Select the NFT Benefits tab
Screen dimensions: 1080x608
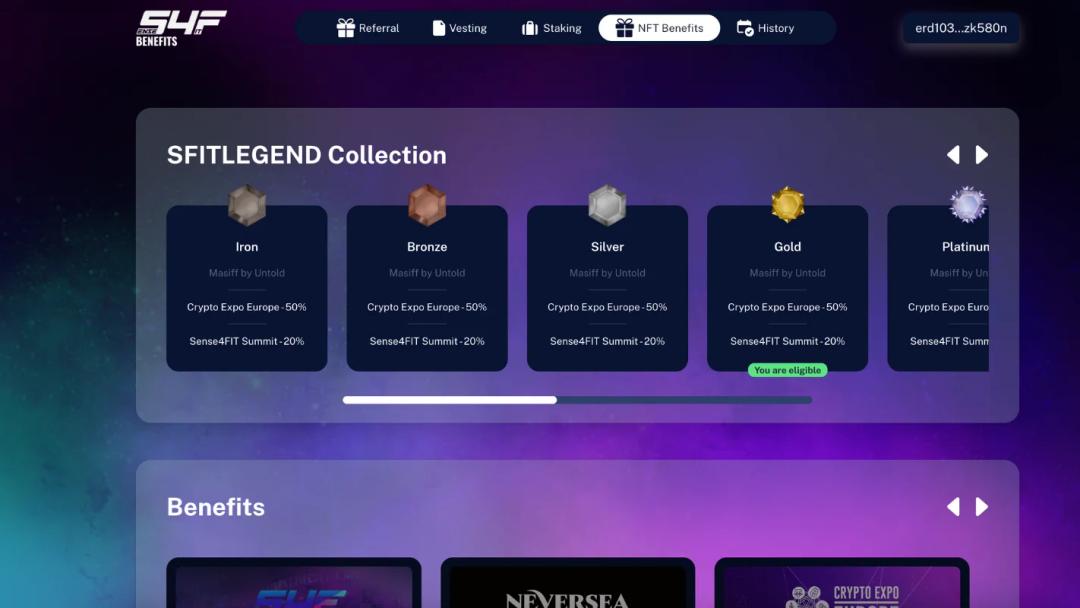[659, 28]
